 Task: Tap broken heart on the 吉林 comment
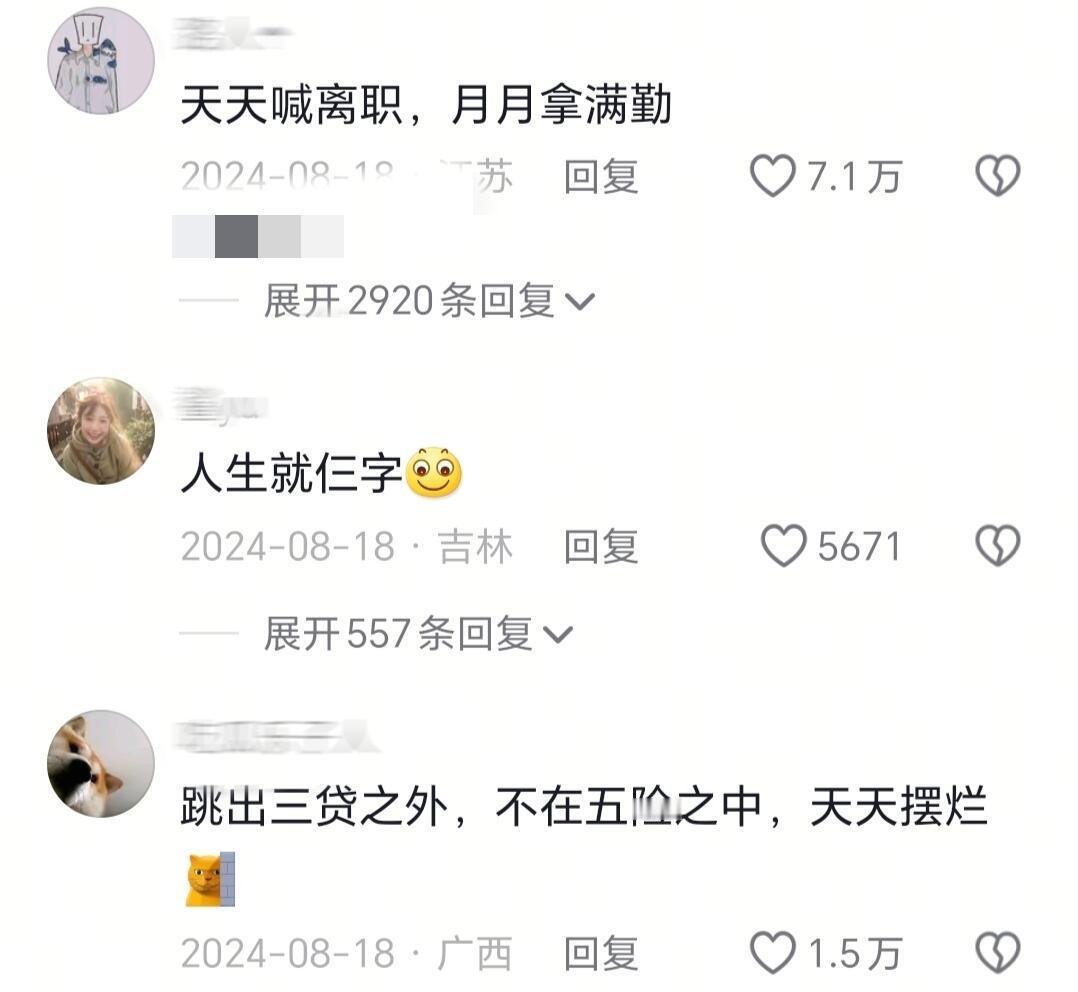point(998,546)
